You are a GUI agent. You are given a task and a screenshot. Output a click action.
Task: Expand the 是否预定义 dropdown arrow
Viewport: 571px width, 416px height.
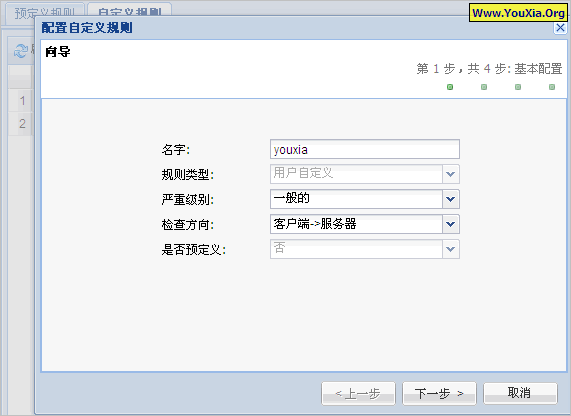[450, 249]
